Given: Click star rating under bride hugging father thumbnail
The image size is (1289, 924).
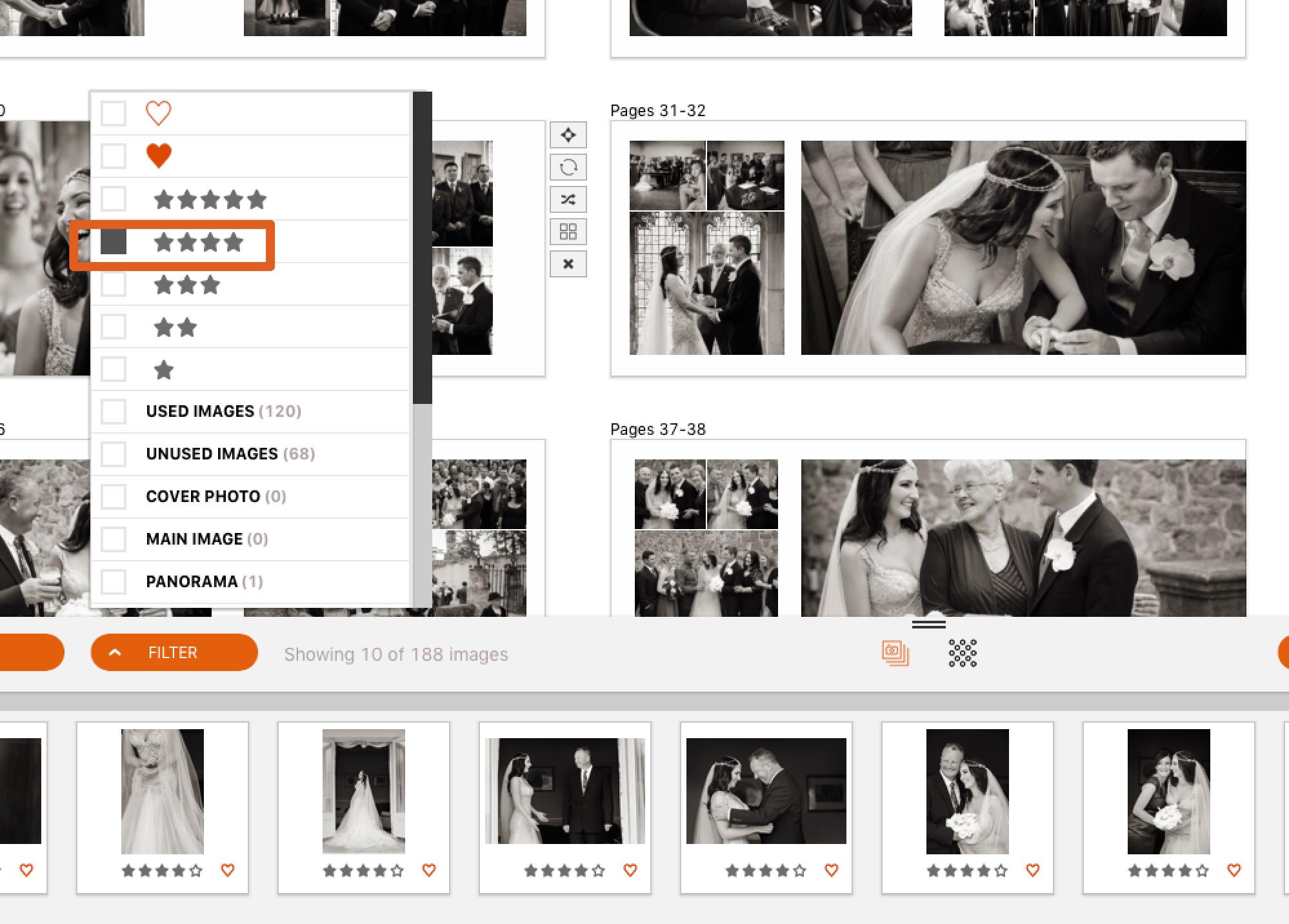Looking at the screenshot, I should tap(766, 871).
